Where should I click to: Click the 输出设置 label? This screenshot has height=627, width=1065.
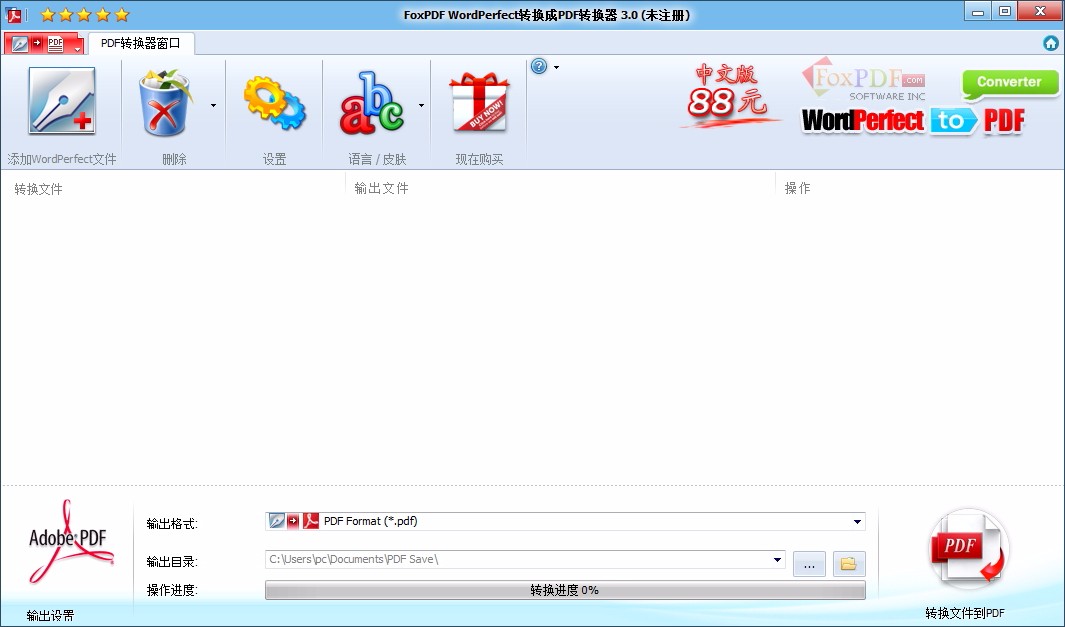pyautogui.click(x=51, y=616)
